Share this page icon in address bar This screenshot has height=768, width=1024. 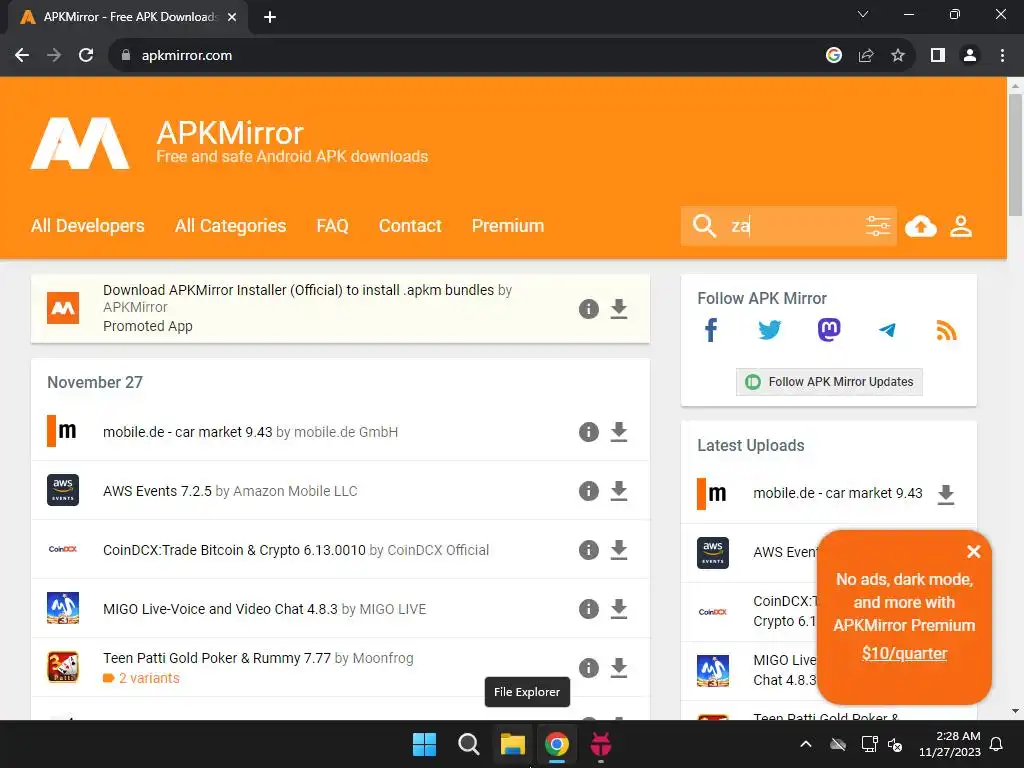coord(866,56)
